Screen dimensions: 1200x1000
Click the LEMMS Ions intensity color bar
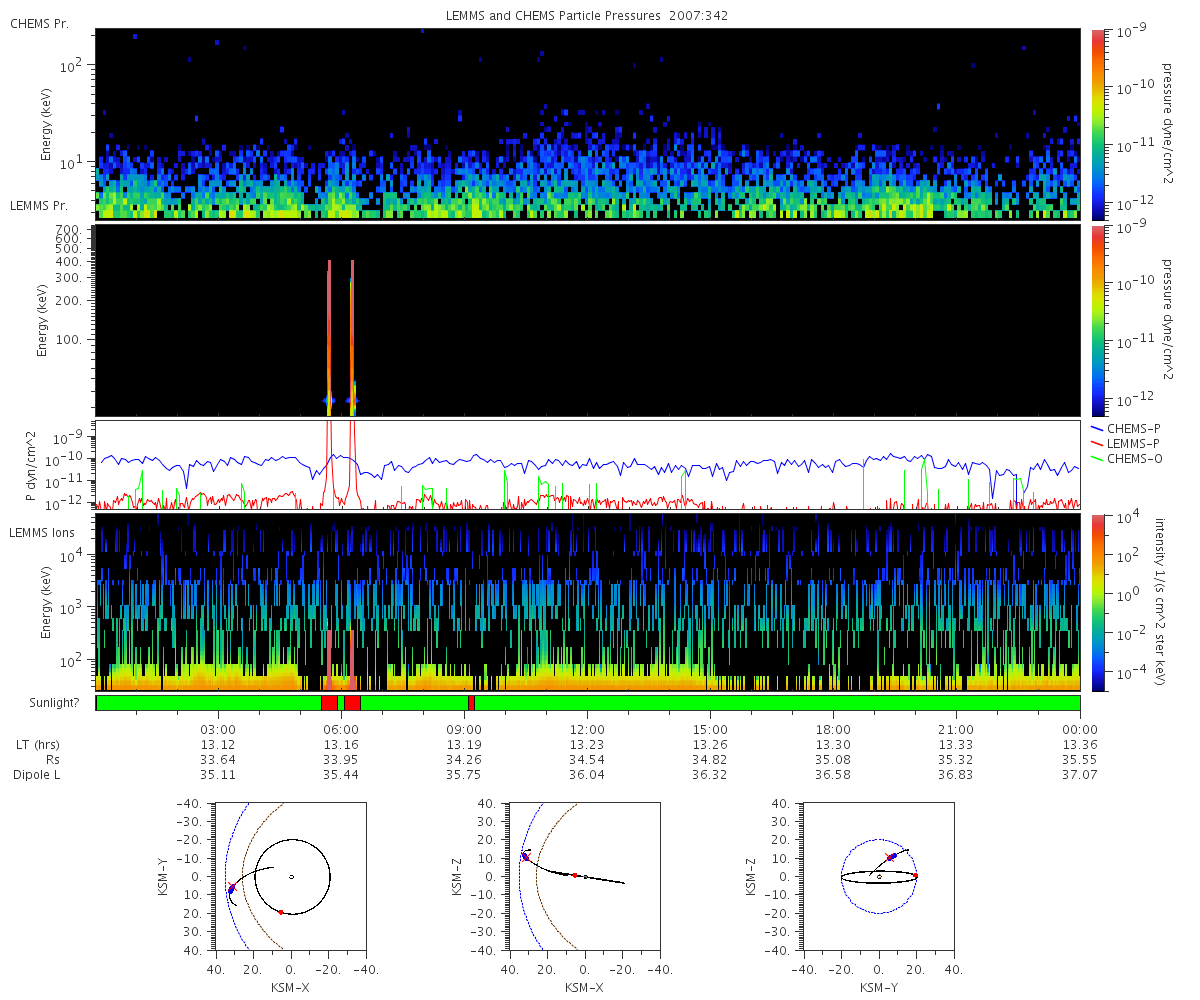pos(1098,602)
